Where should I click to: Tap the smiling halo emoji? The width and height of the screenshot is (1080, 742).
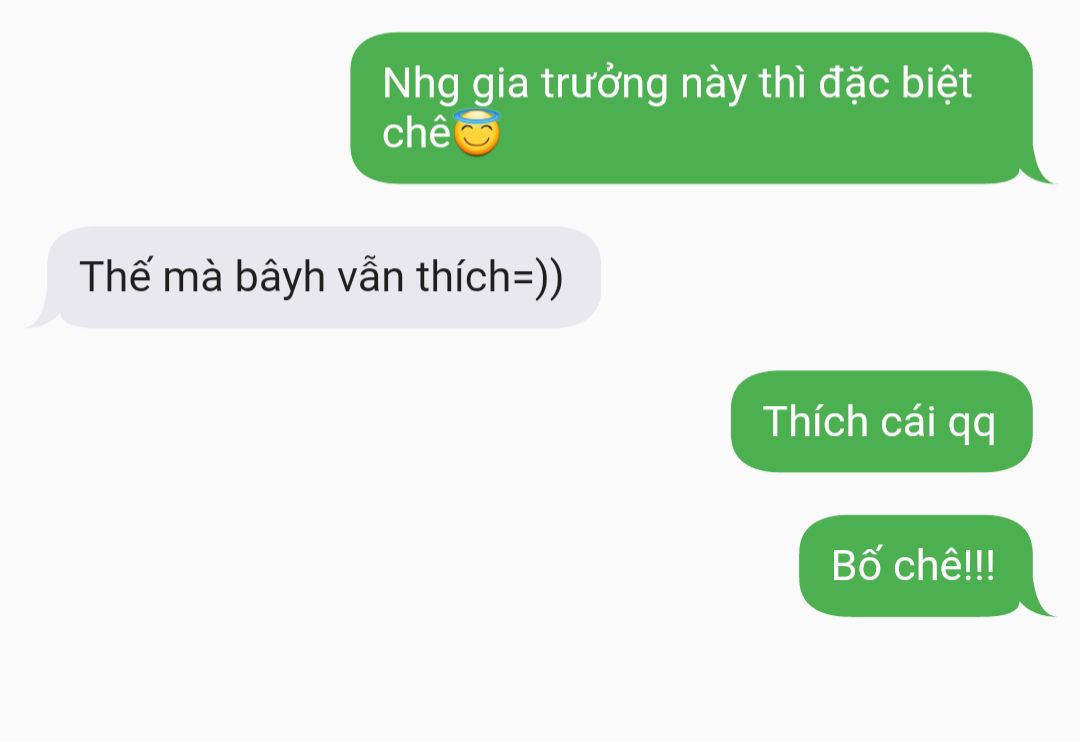click(x=477, y=132)
